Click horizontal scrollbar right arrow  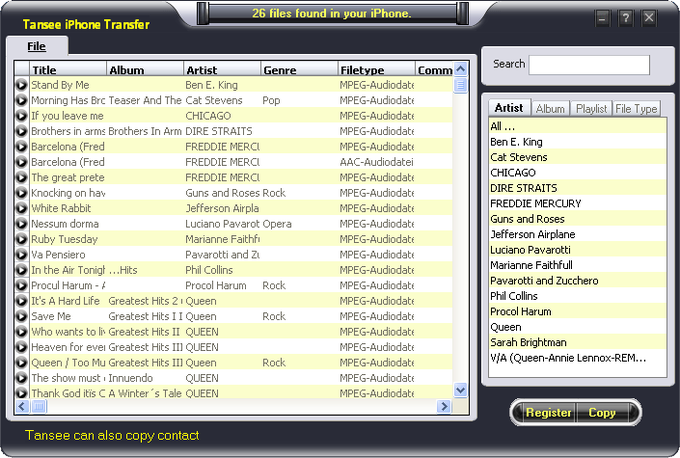444,406
